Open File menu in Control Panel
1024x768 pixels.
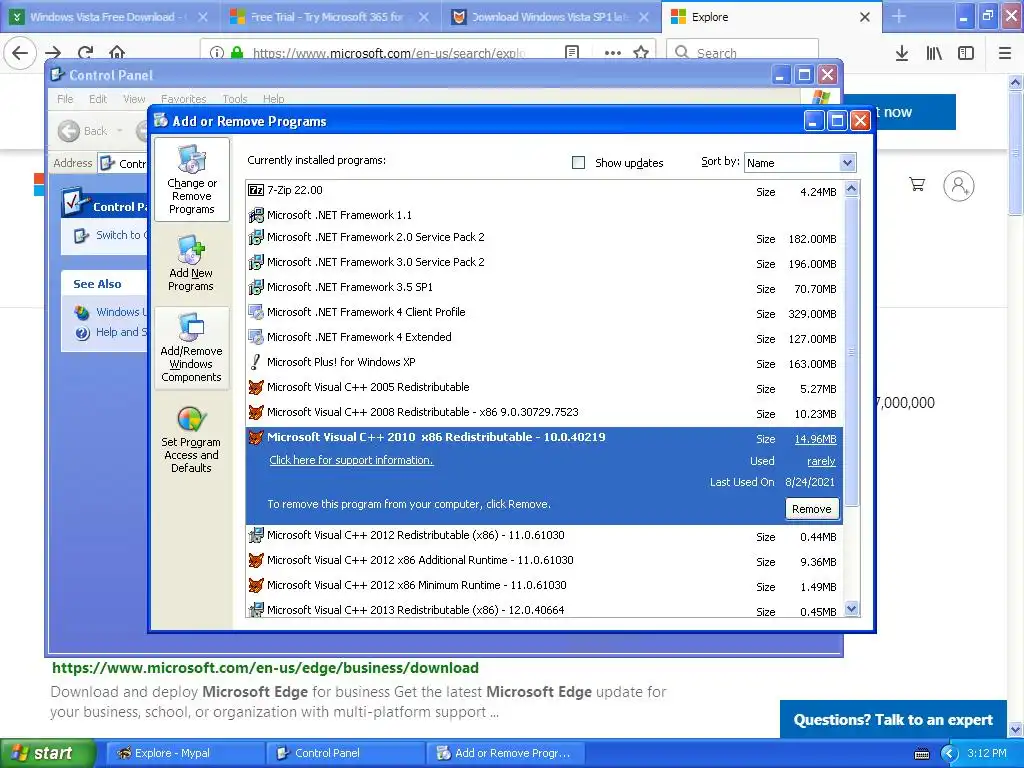pyautogui.click(x=65, y=99)
